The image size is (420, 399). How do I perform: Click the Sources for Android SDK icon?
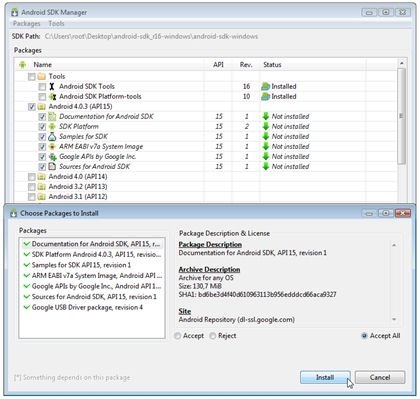tap(52, 167)
